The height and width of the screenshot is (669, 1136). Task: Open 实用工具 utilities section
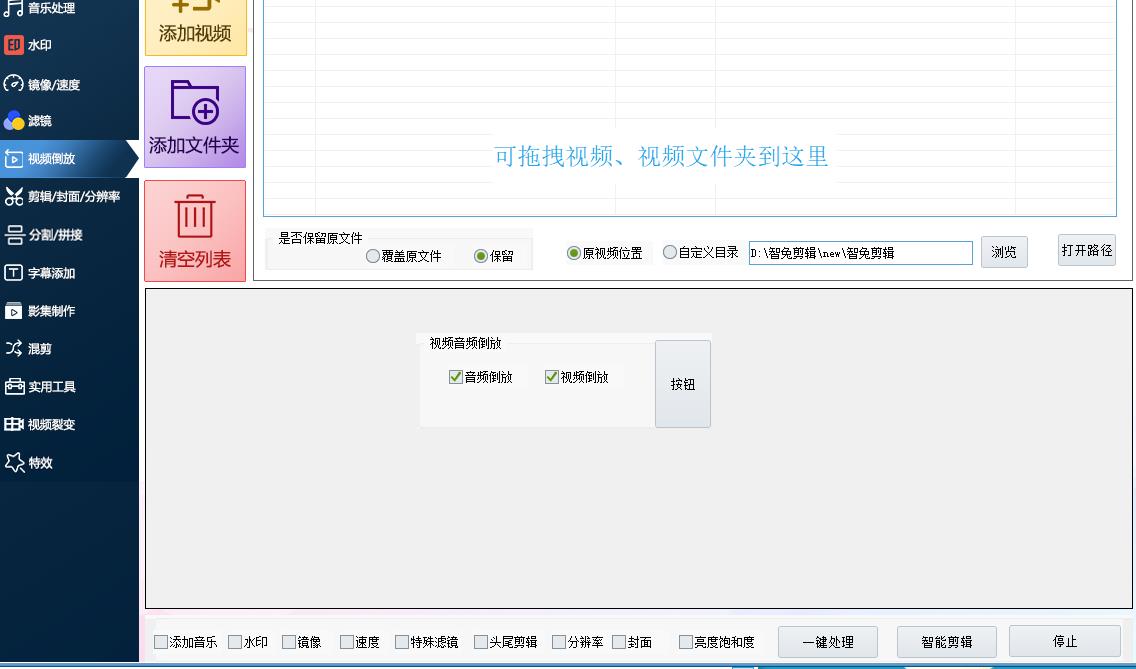coord(40,386)
